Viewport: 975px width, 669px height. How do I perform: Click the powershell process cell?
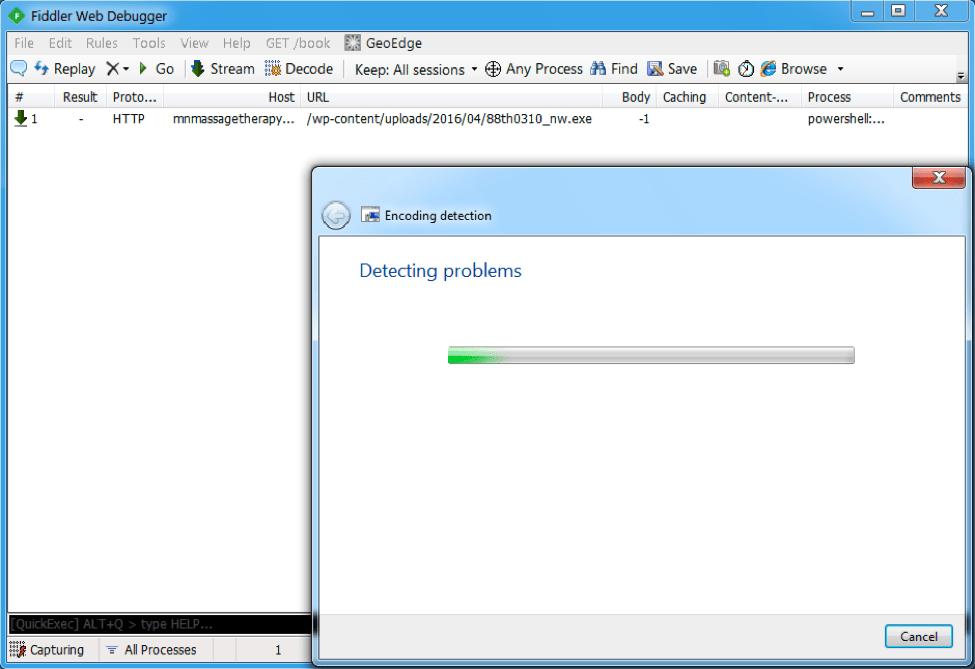coord(846,119)
